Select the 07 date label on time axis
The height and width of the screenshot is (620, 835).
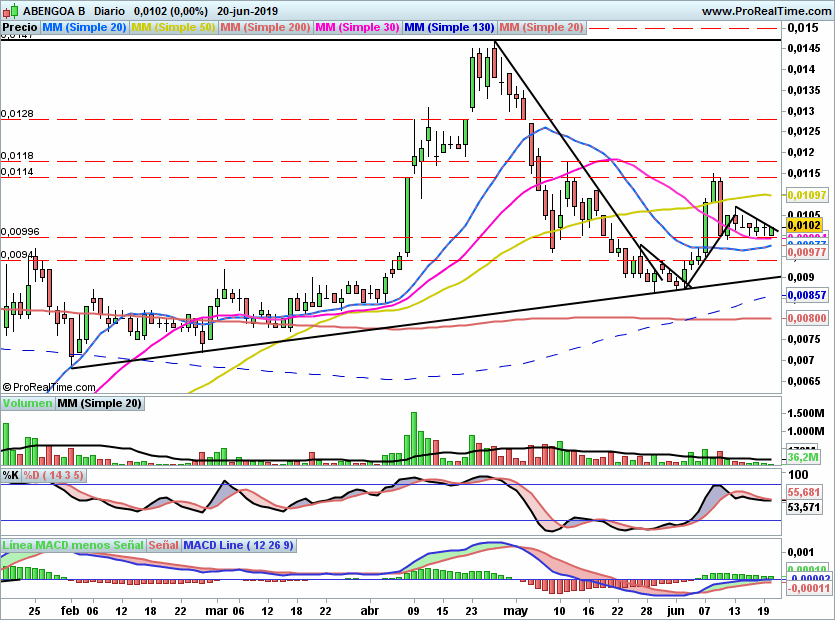pyautogui.click(x=705, y=610)
